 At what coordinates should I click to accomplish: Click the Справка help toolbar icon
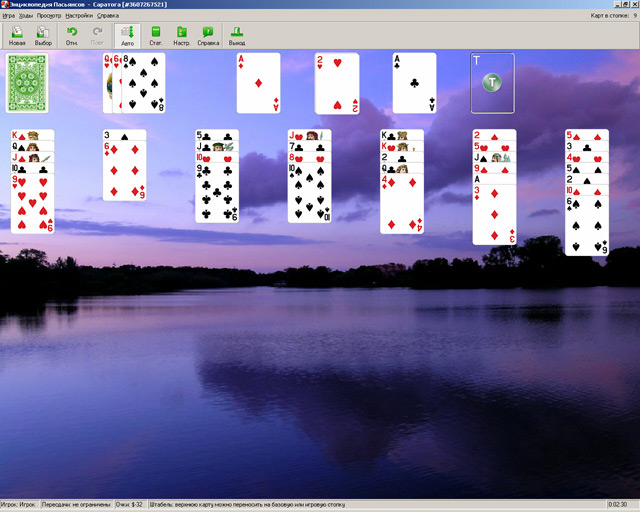tap(208, 36)
